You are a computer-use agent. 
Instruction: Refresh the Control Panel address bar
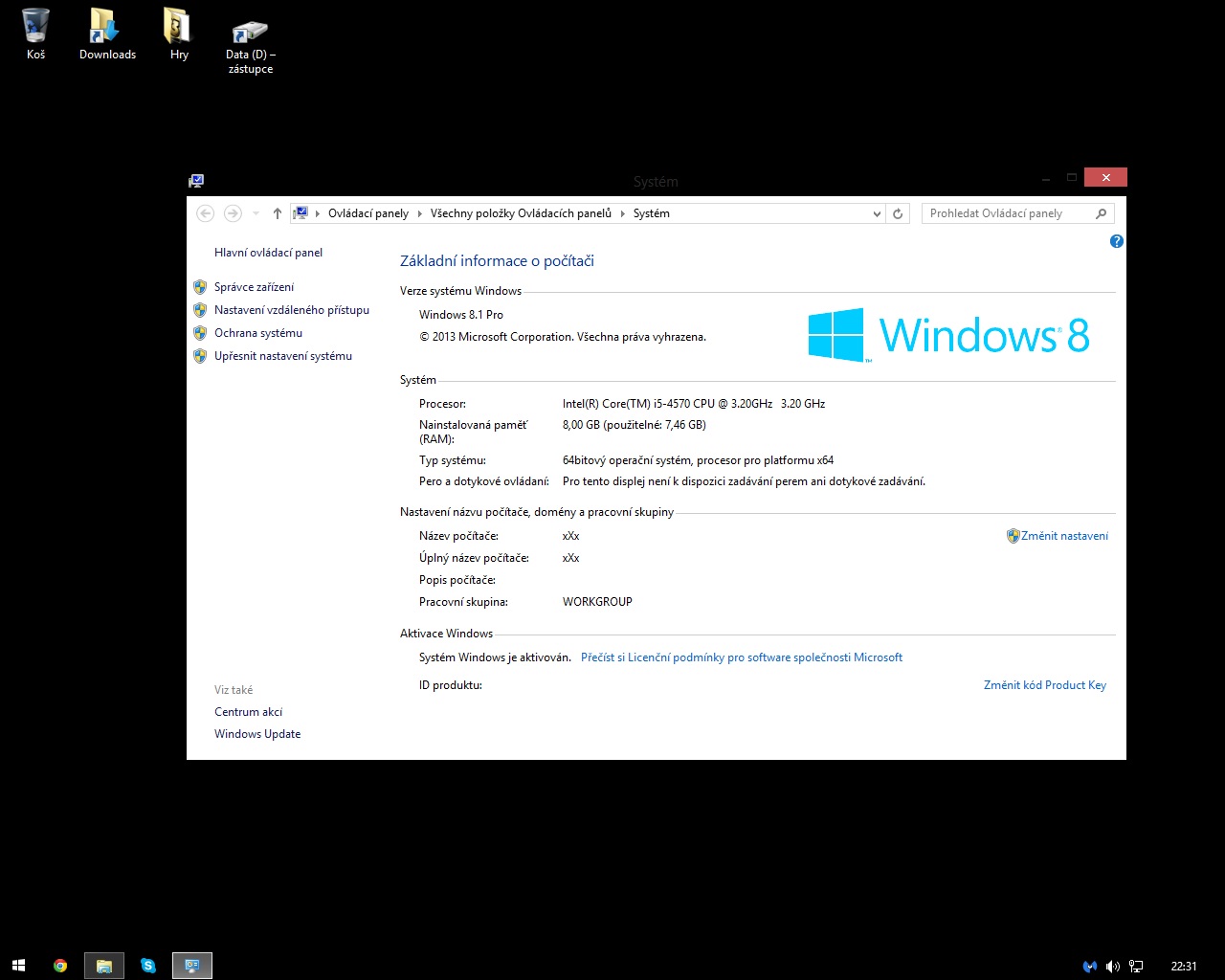pyautogui.click(x=898, y=213)
